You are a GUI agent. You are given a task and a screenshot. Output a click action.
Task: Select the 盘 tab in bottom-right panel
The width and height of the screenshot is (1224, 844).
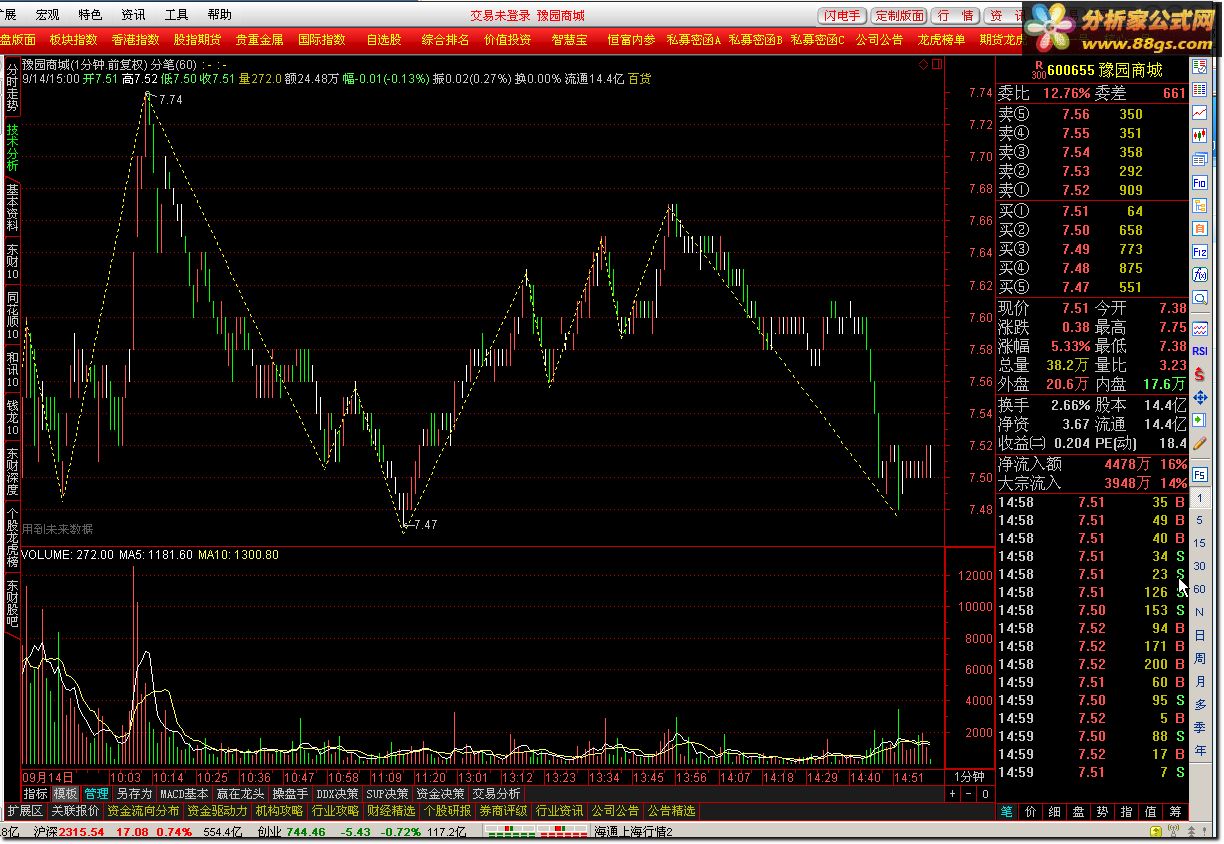tap(1078, 812)
